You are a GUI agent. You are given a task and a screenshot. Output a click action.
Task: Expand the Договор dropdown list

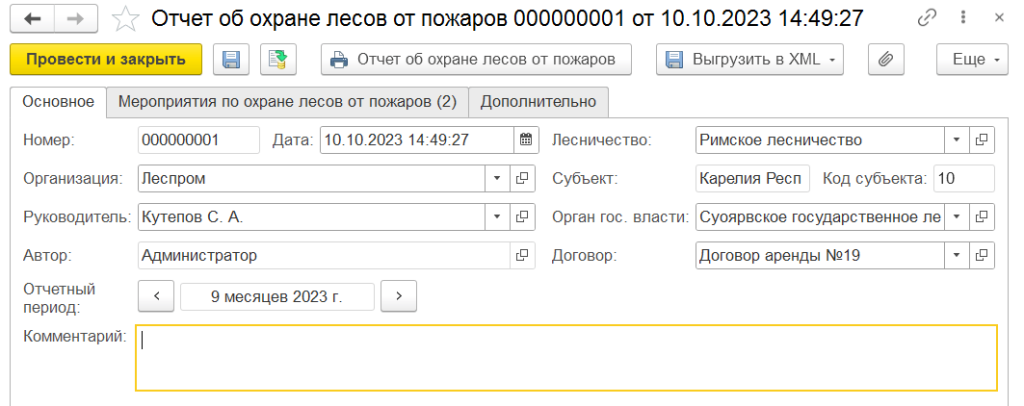coord(957,255)
